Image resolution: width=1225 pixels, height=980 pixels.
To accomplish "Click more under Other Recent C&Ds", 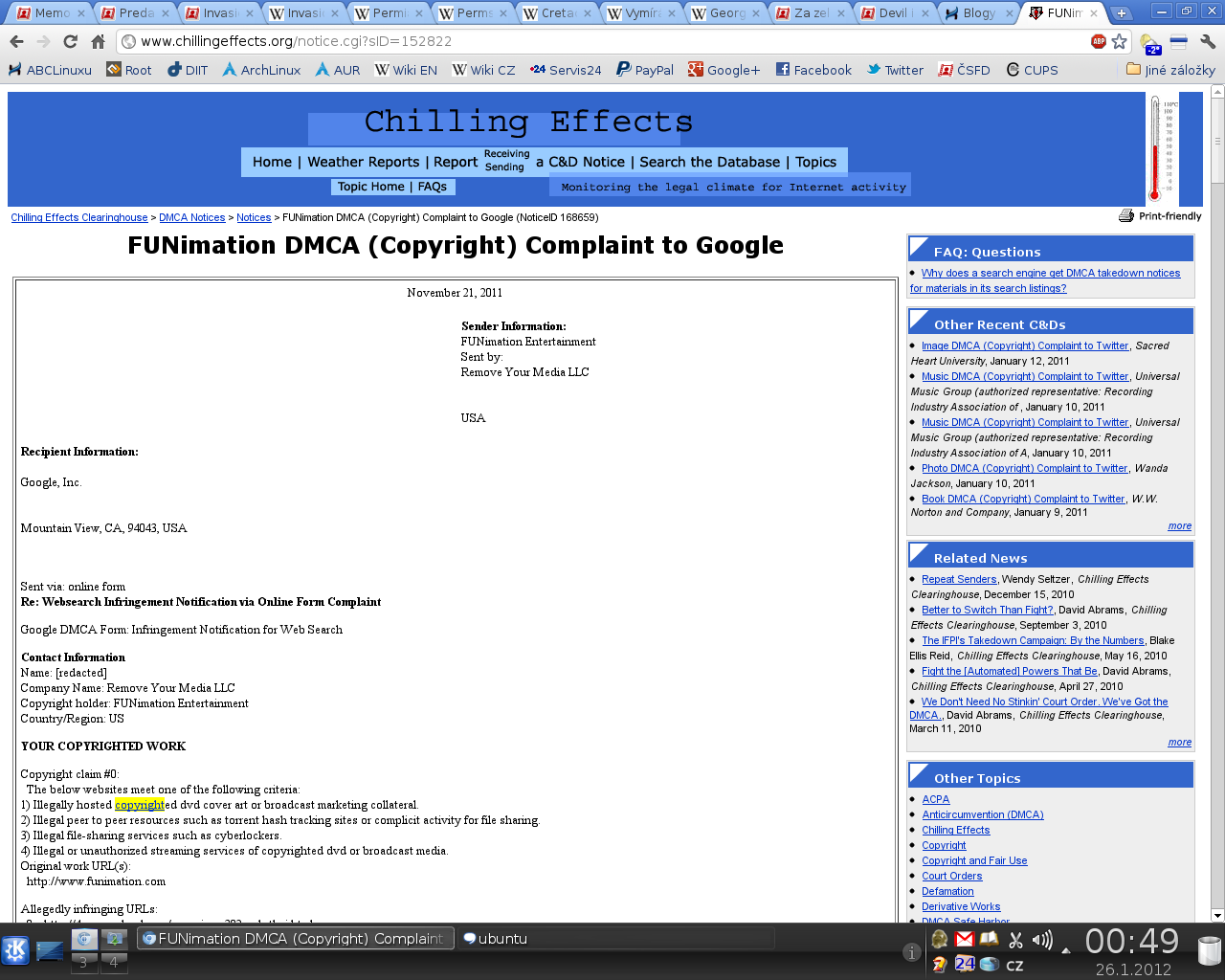I will pyautogui.click(x=1179, y=526).
